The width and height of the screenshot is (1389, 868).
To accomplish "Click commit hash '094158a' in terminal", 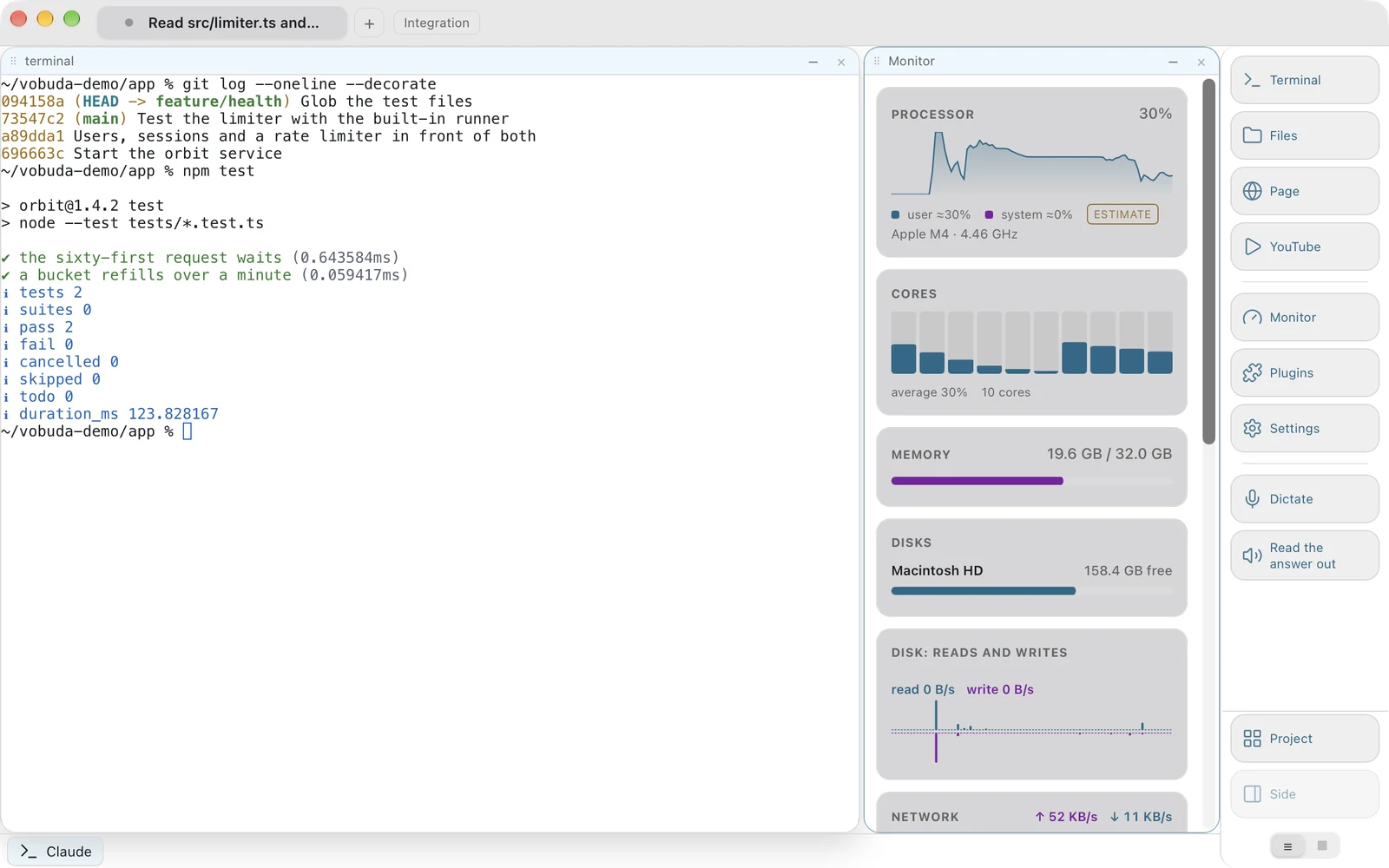I will coord(33,102).
